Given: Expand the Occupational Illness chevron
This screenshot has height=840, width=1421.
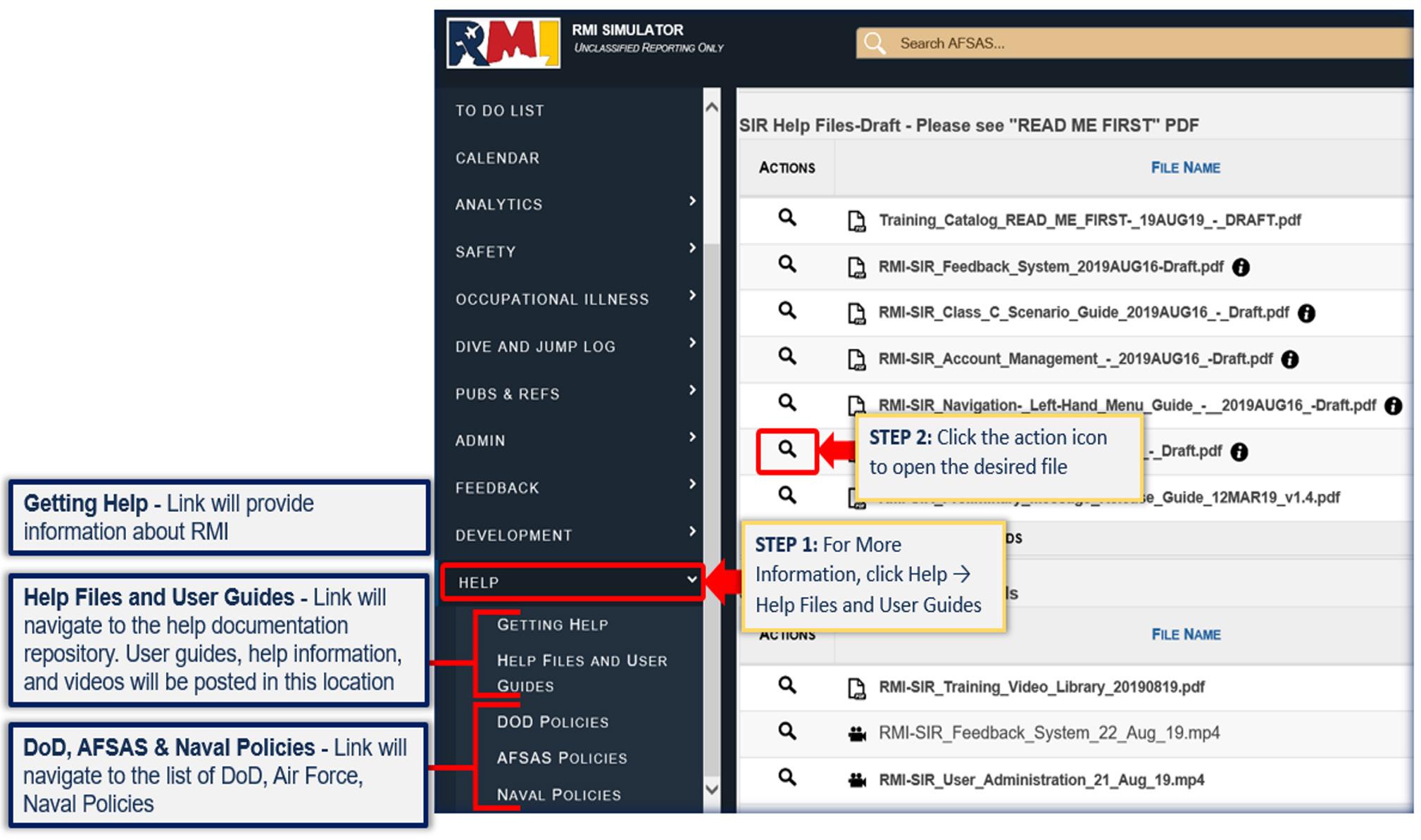Looking at the screenshot, I should [692, 295].
